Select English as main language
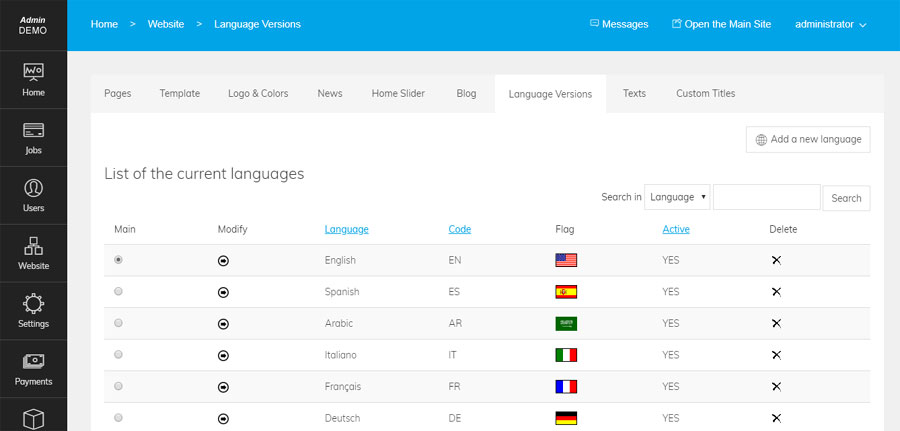This screenshot has height=431, width=900. [x=118, y=259]
